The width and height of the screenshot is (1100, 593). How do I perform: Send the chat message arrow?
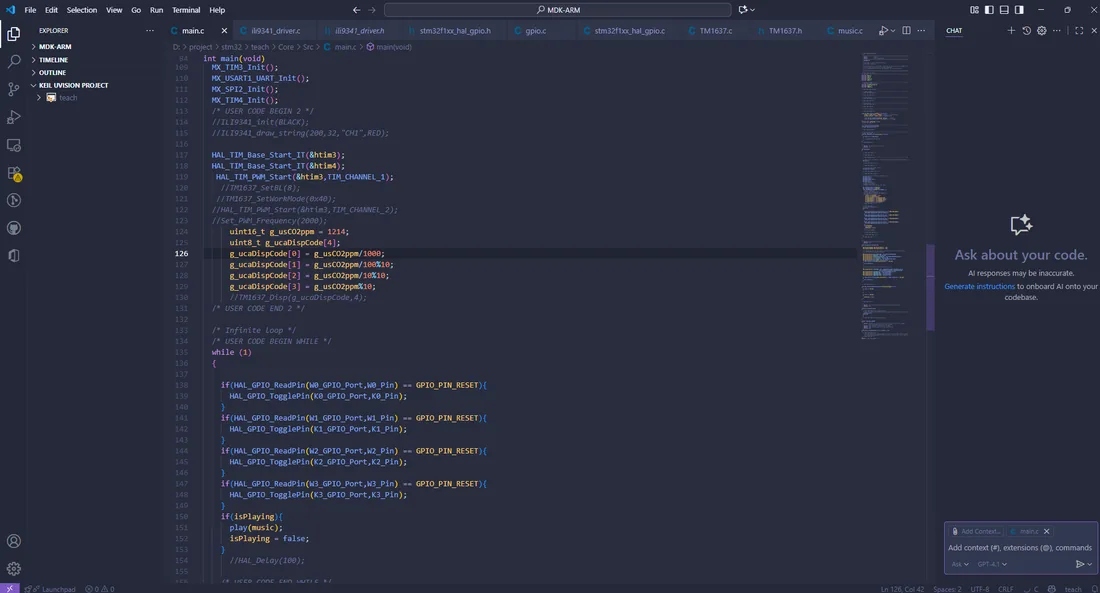1080,564
